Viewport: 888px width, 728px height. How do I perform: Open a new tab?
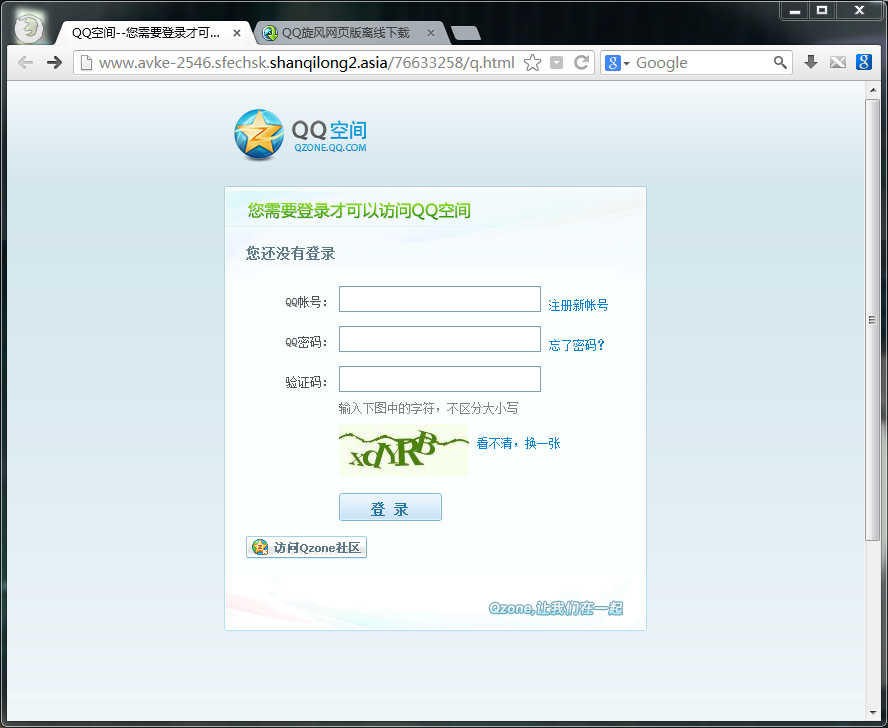tap(466, 33)
